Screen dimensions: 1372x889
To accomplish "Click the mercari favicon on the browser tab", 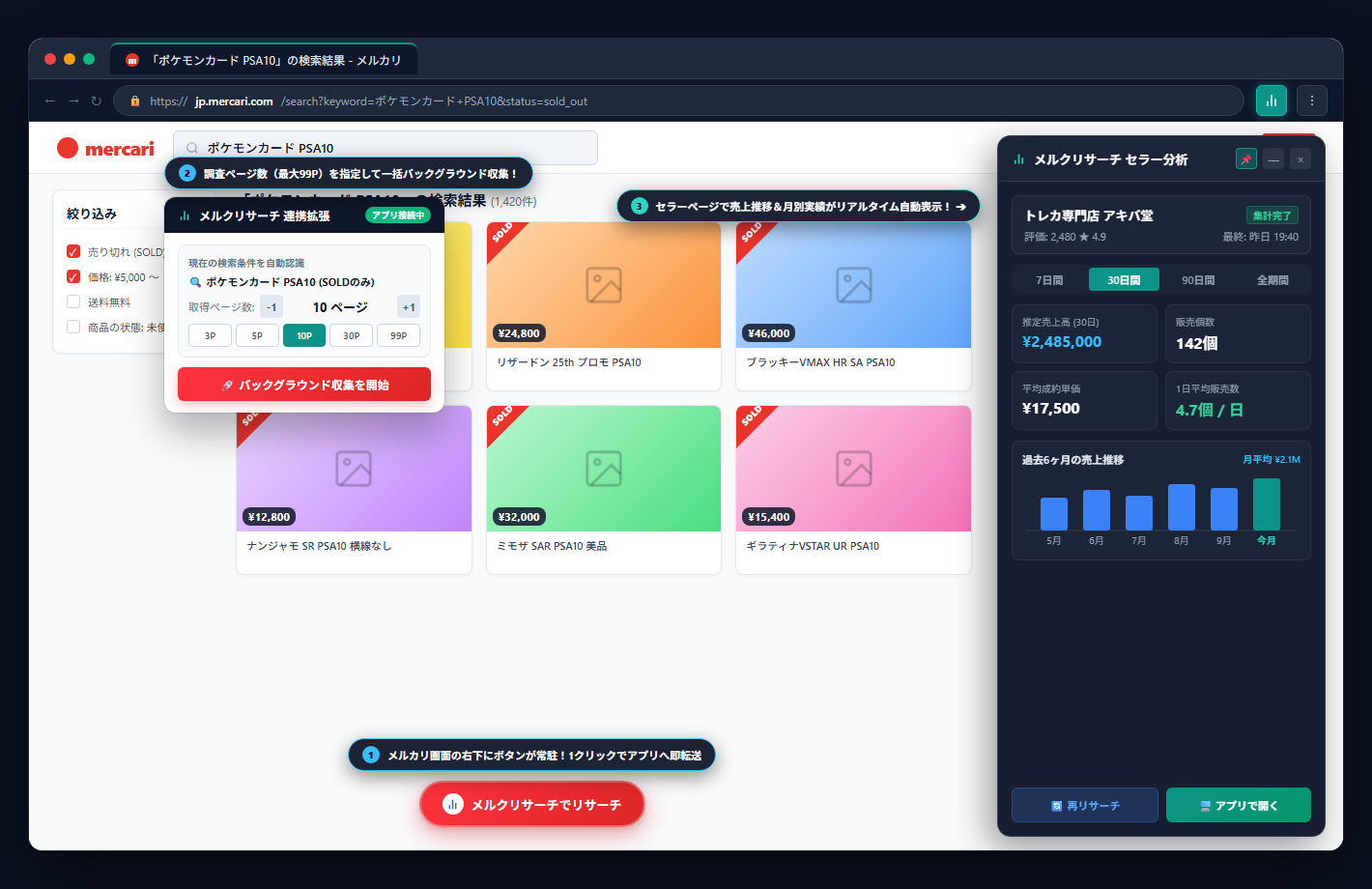I will click(x=132, y=60).
